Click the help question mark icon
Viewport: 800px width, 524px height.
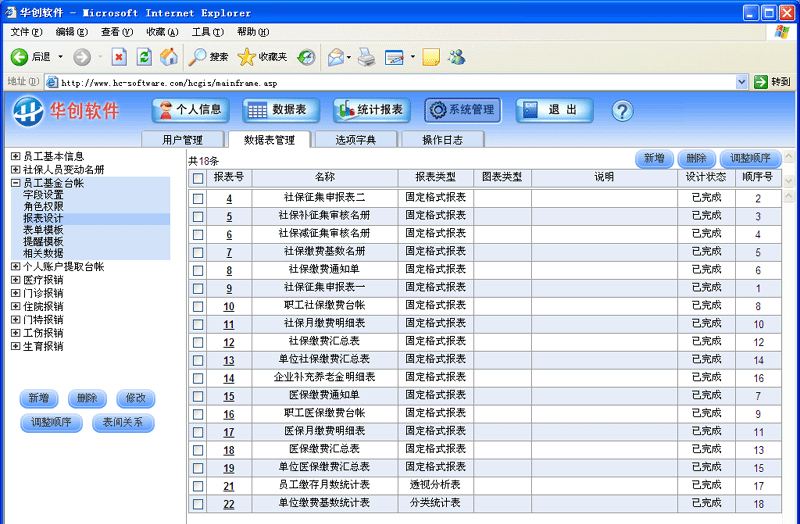622,111
